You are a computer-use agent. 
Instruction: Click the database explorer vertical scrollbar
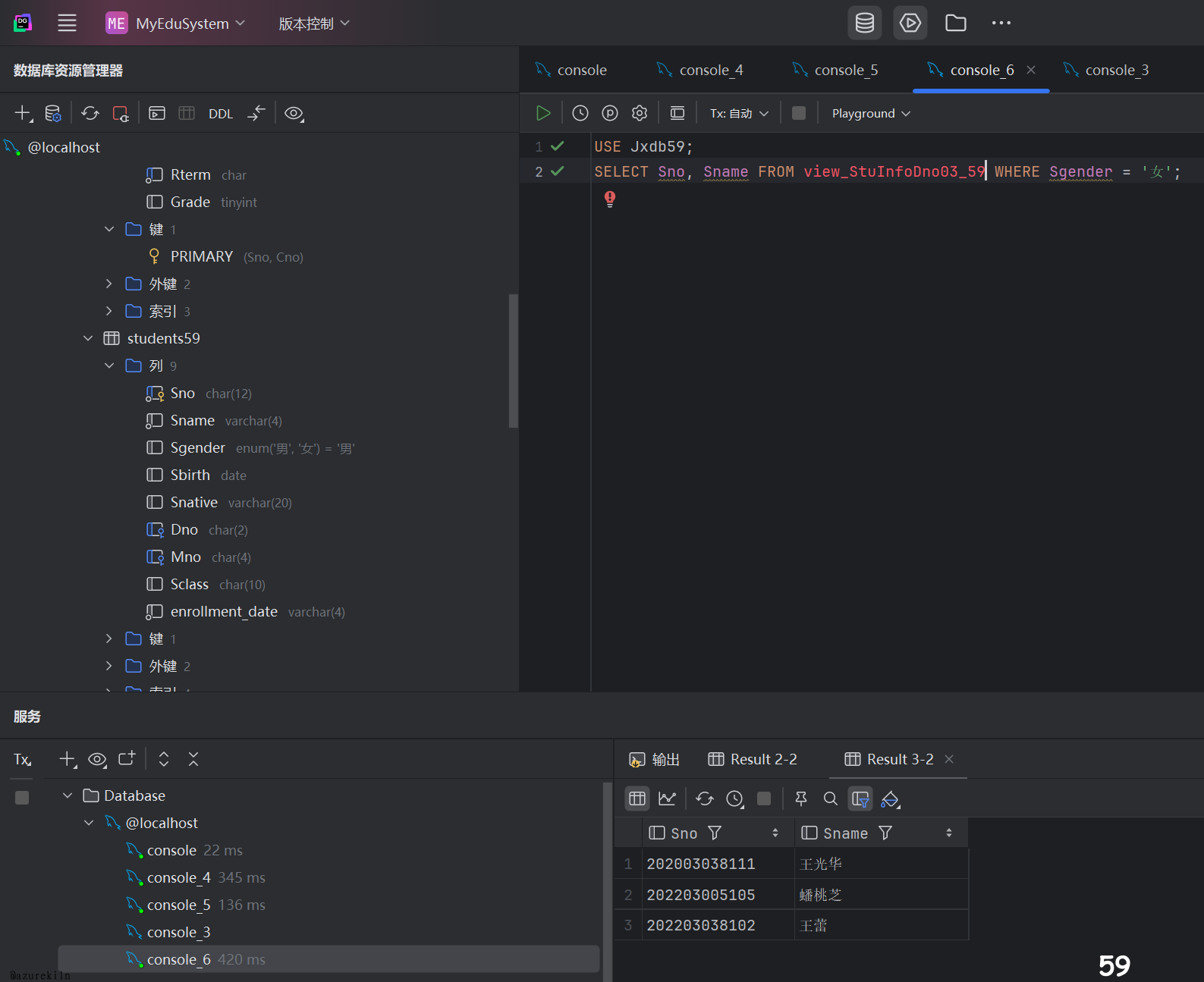coord(513,361)
